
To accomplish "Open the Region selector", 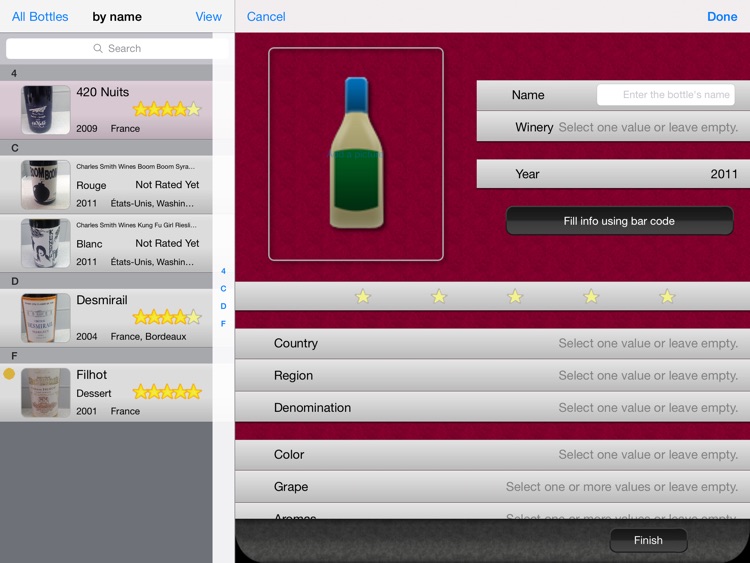I will tap(492, 375).
